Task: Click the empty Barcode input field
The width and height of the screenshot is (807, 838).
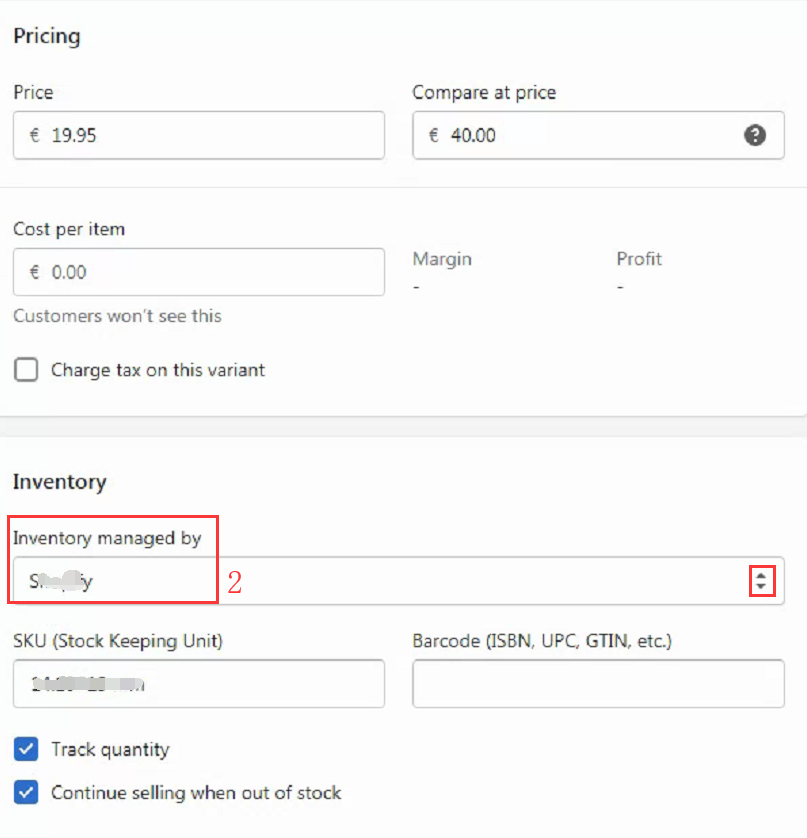Action: [599, 684]
